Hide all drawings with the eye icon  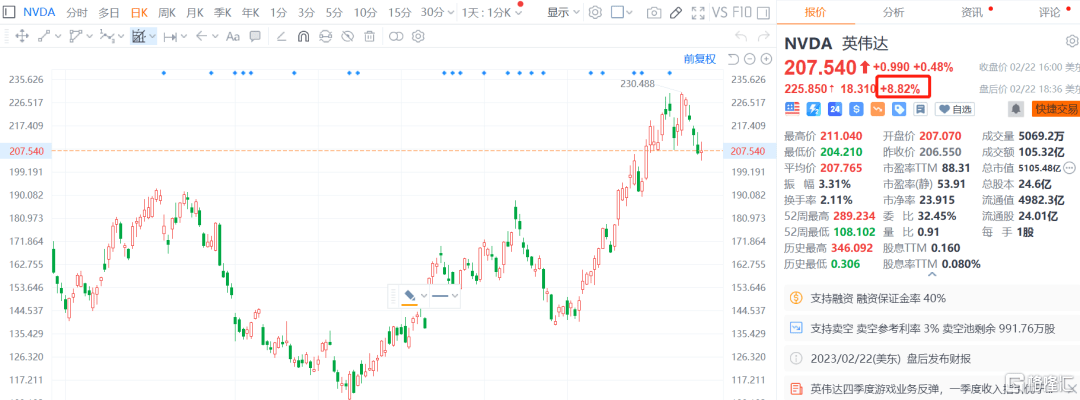coord(348,36)
